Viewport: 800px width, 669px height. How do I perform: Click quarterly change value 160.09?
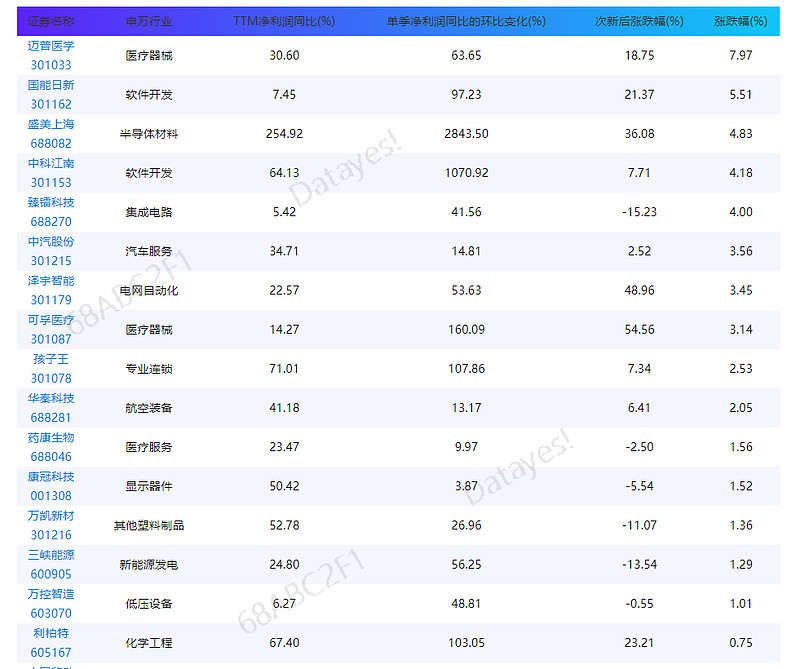tap(466, 330)
